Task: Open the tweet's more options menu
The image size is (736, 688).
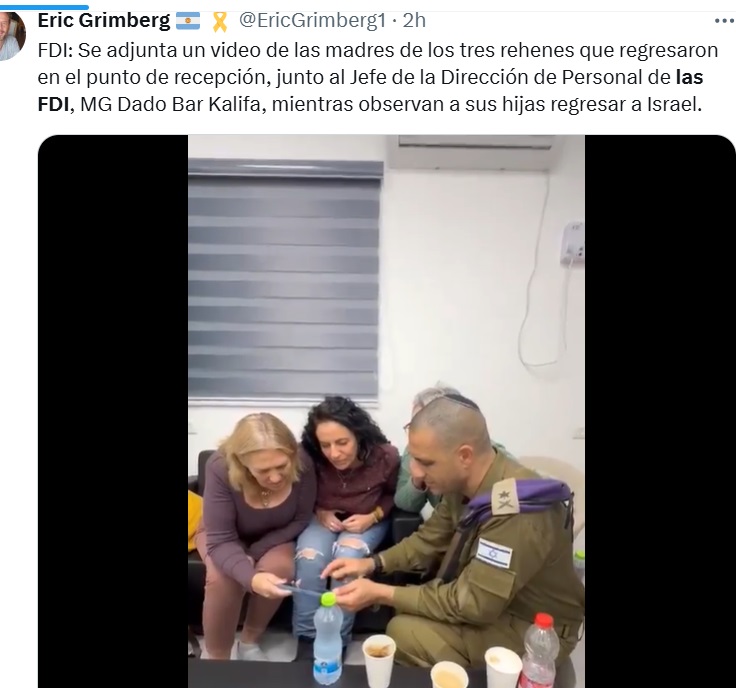Action: pyautogui.click(x=723, y=21)
